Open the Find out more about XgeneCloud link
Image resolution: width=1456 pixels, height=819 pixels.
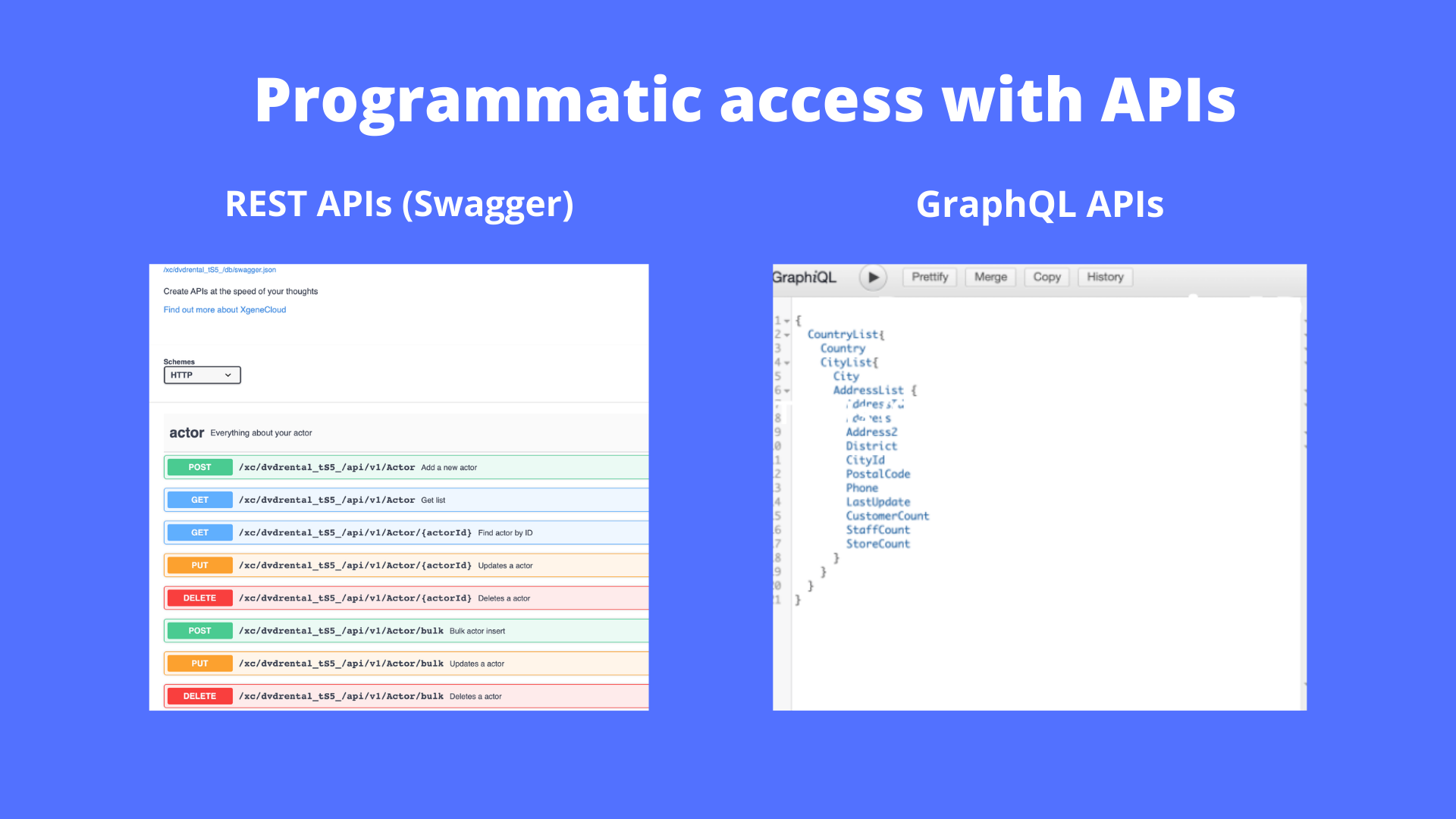(x=224, y=310)
